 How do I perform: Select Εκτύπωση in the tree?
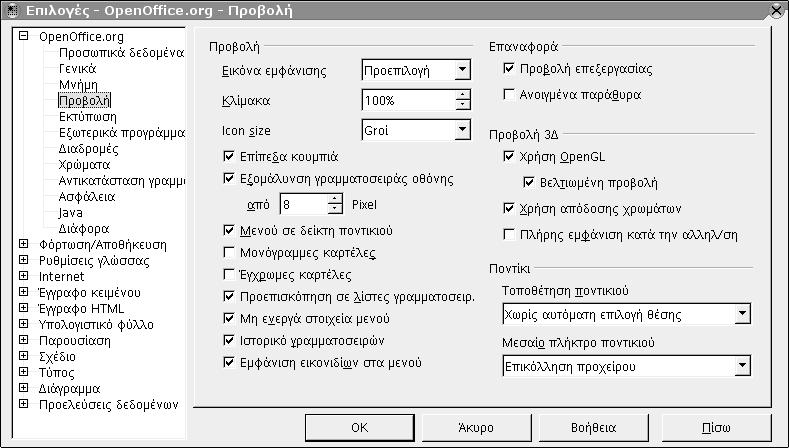coord(88,117)
